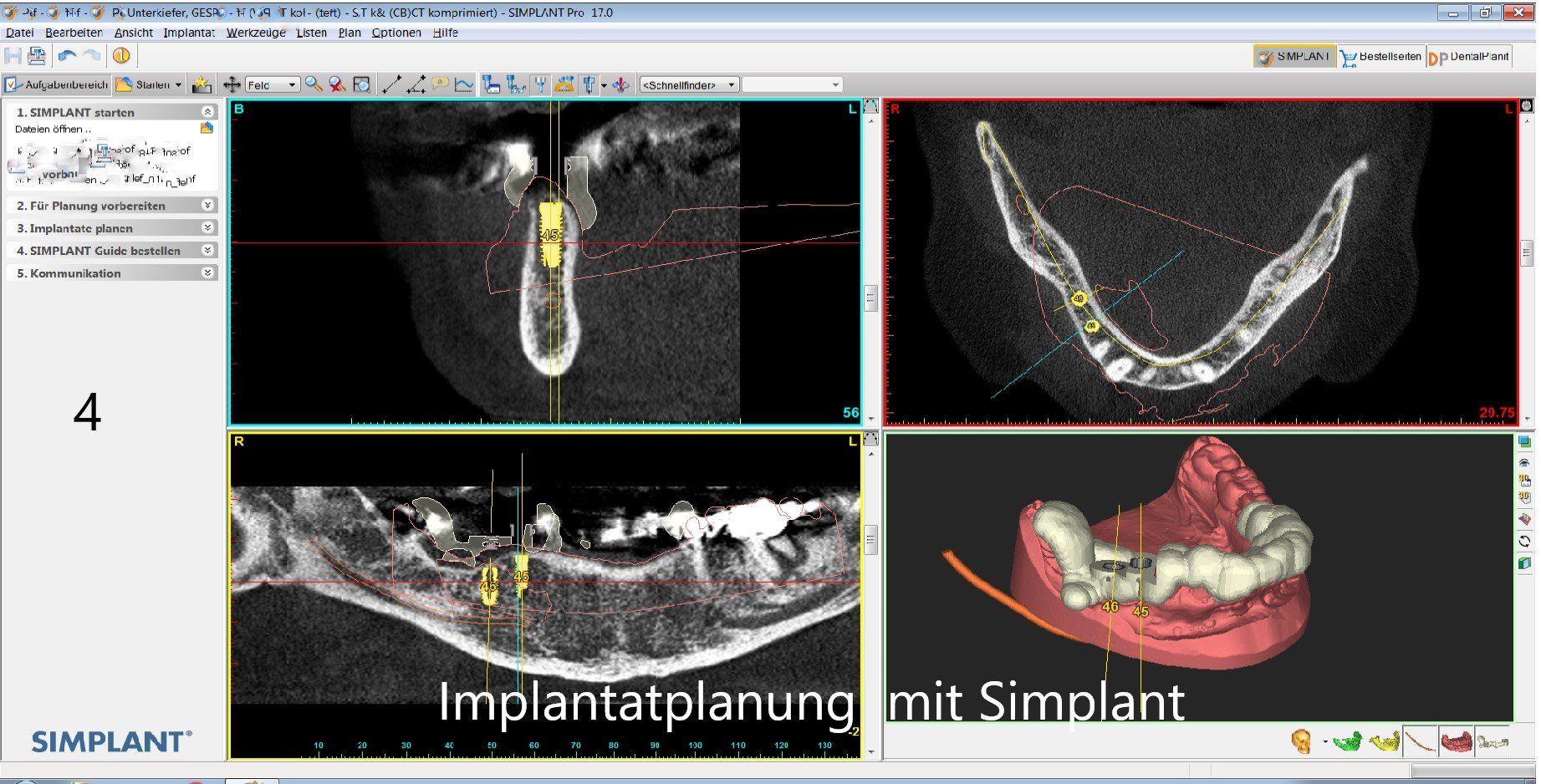Activate the zoom magnifier tool
This screenshot has width=1541, height=784.
[314, 84]
